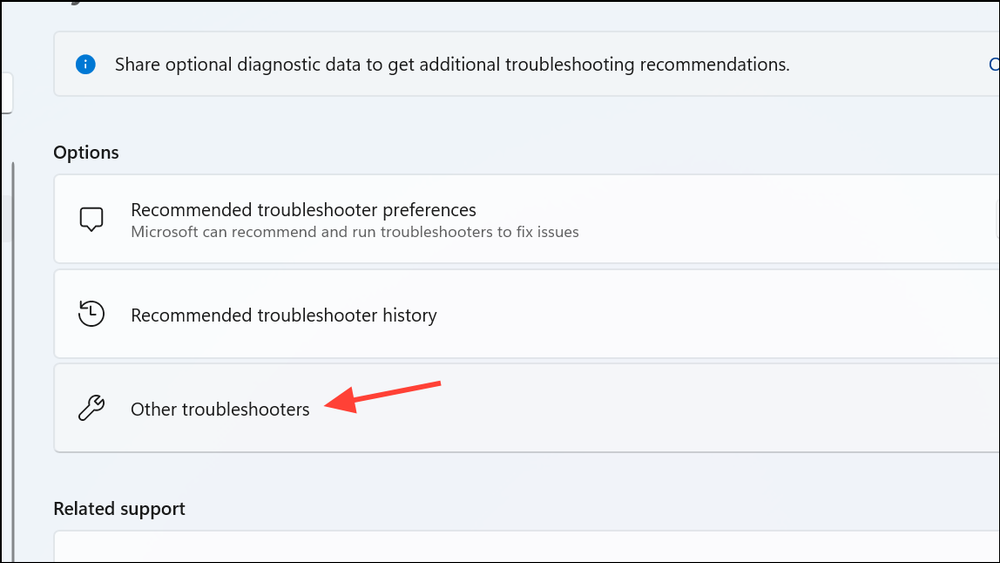Click empty area of Other troubleshooters row
Image resolution: width=1000 pixels, height=563 pixels.
pyautogui.click(x=702, y=408)
